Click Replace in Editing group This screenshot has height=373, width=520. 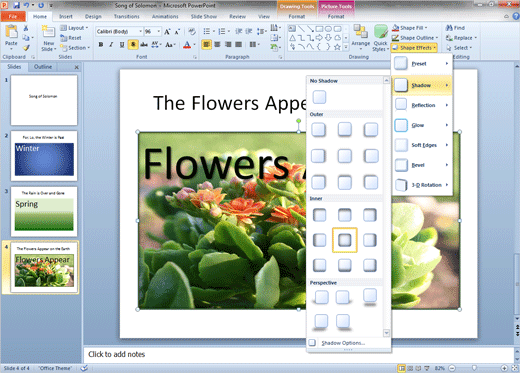tap(461, 38)
